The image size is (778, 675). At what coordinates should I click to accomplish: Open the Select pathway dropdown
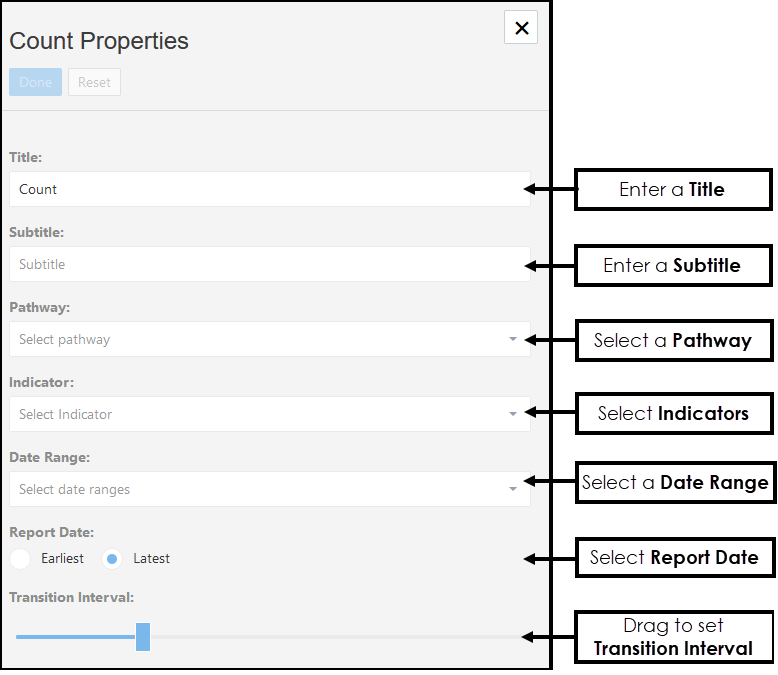click(260, 339)
